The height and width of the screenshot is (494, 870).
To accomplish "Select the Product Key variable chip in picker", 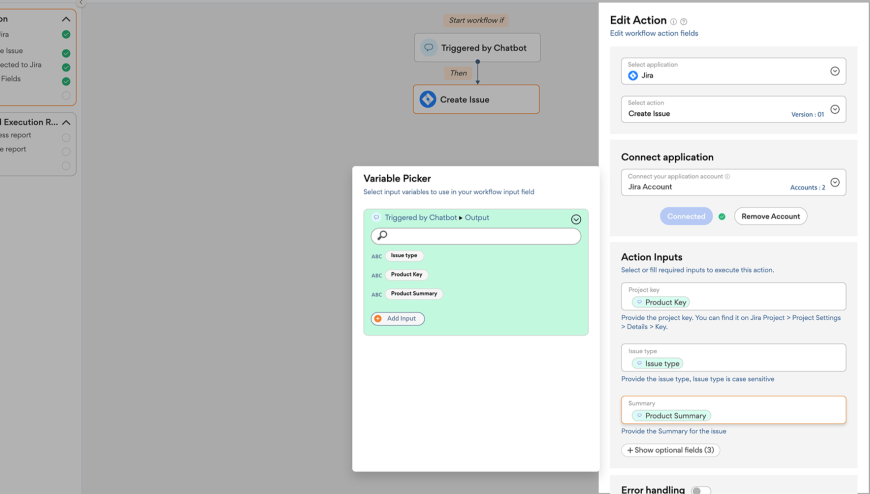I will click(407, 275).
